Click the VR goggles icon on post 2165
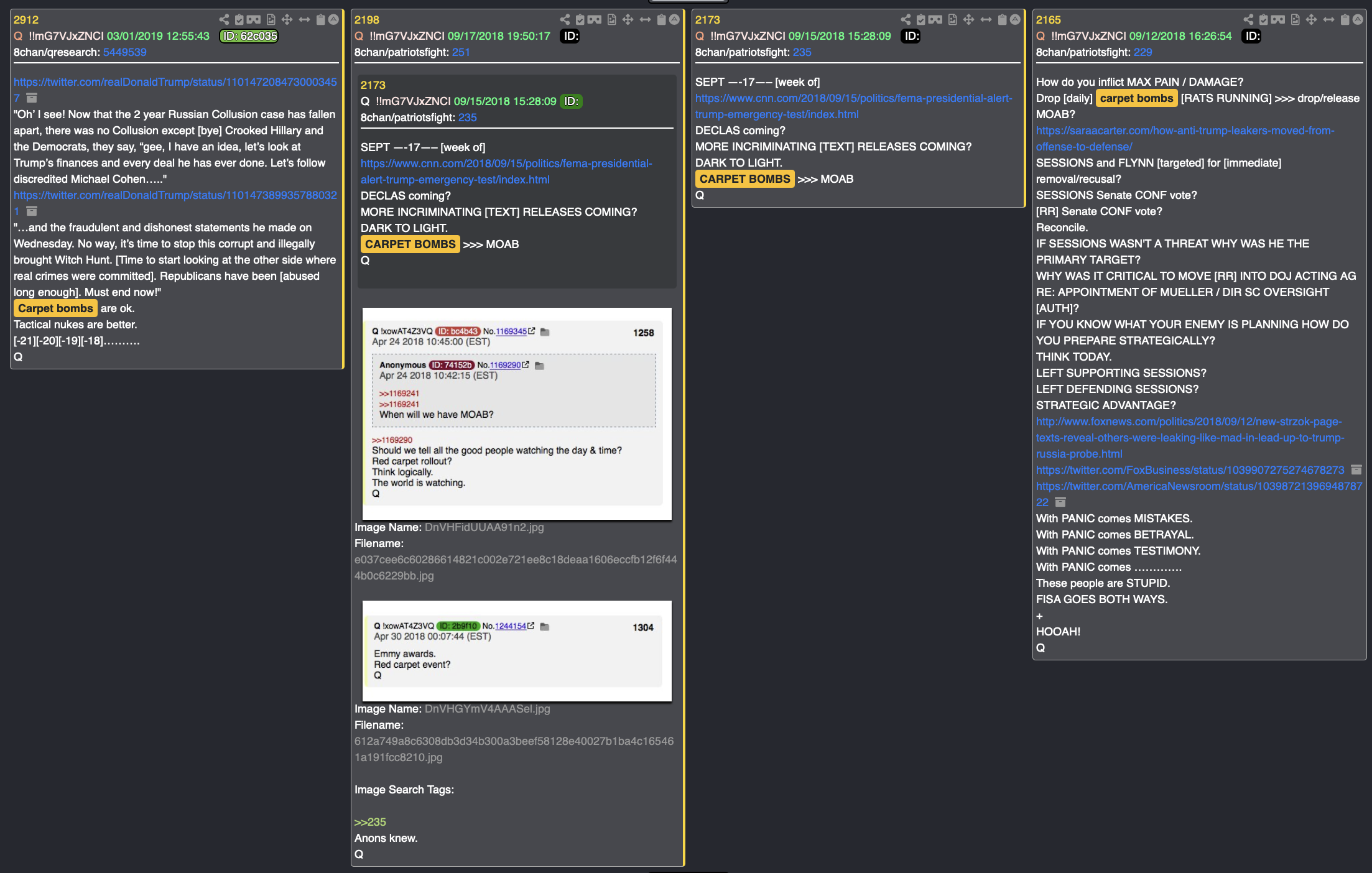1372x873 pixels. 1278,20
